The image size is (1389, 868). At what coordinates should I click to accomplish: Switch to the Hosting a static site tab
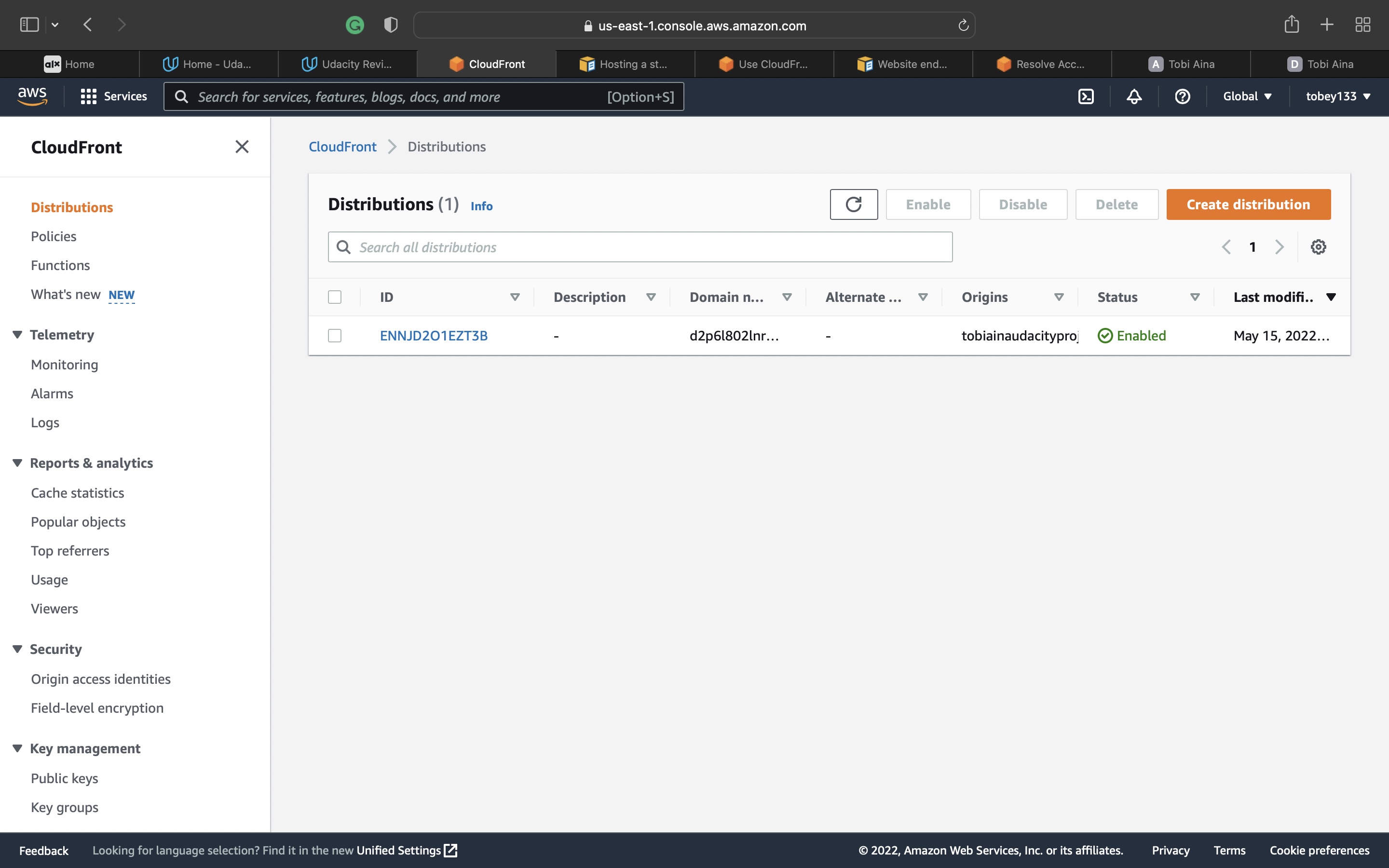tap(625, 64)
